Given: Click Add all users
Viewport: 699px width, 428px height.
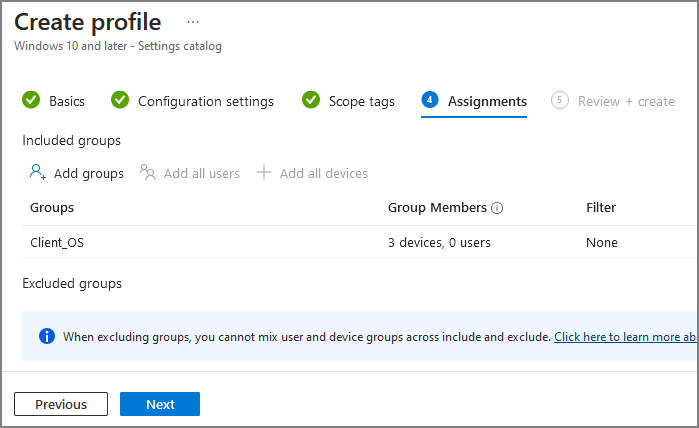Looking at the screenshot, I should 201,173.
